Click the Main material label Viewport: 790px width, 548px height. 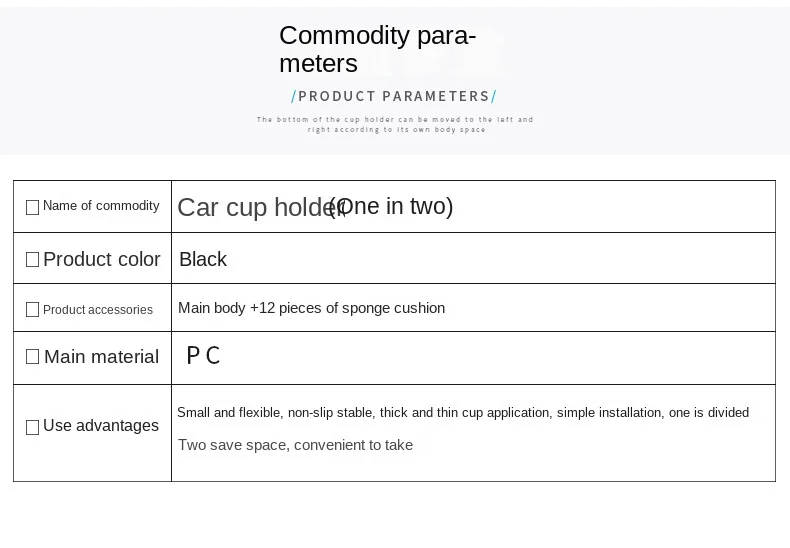pos(101,357)
